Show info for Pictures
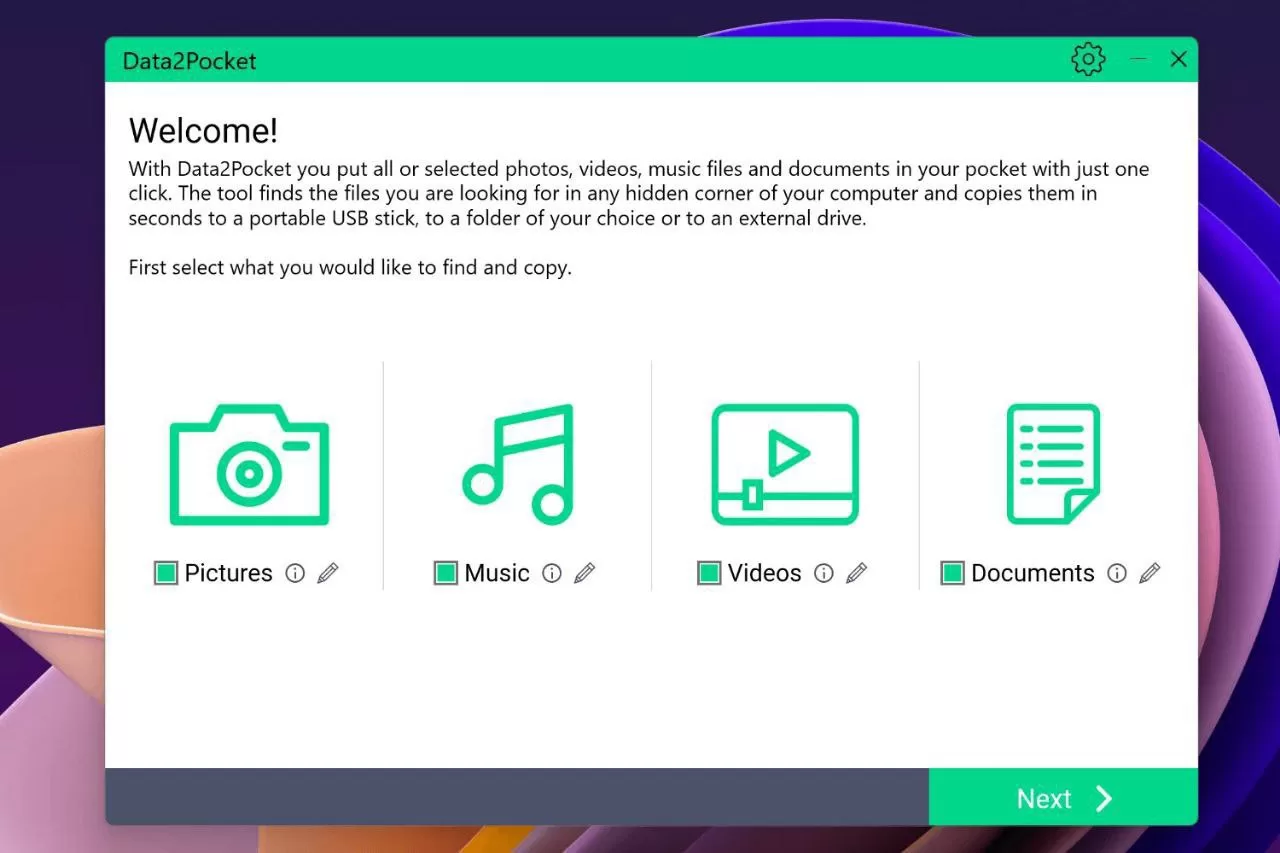 (294, 573)
